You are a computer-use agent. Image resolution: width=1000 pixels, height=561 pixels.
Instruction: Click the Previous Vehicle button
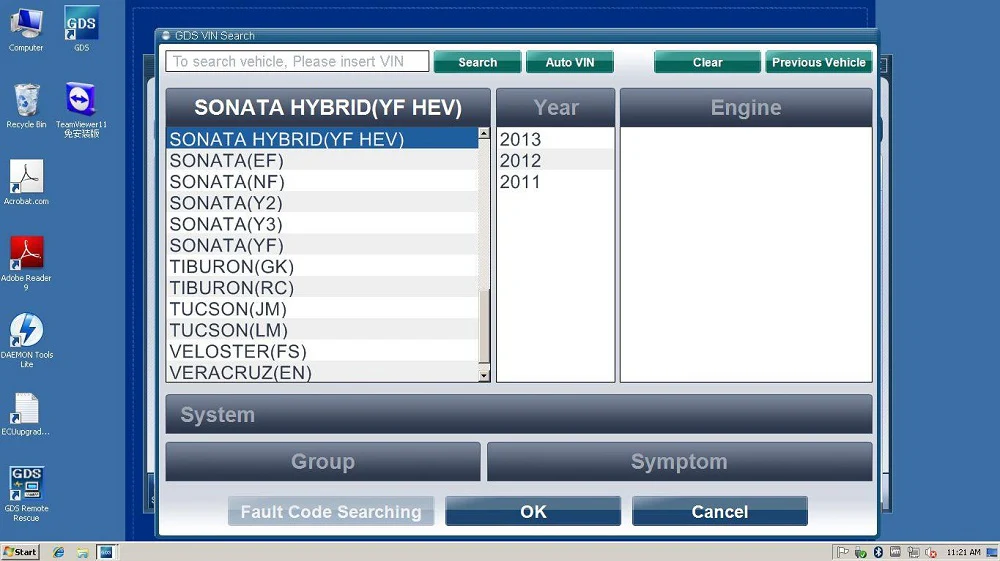point(818,62)
